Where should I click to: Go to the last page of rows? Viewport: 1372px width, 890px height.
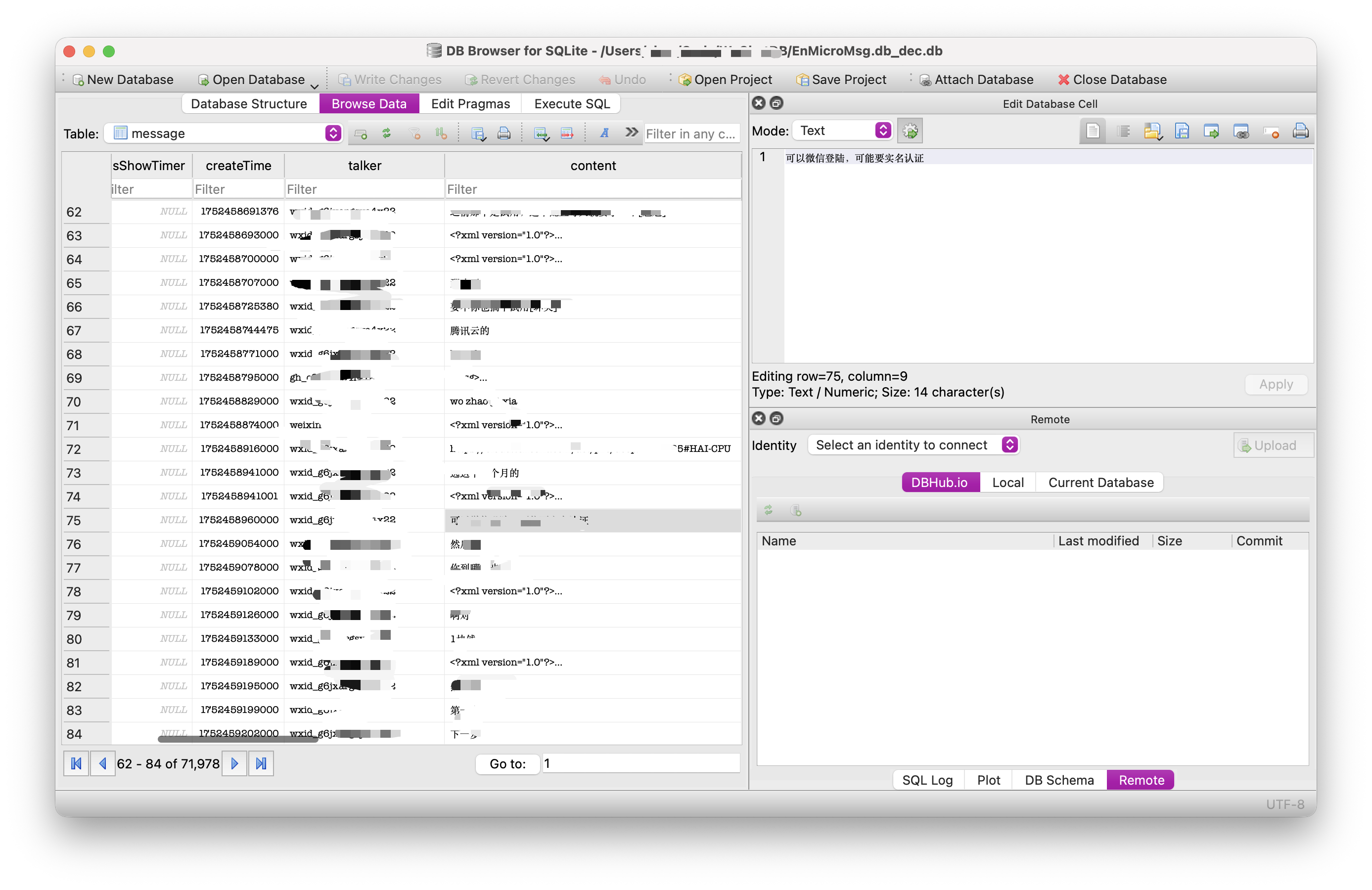pyautogui.click(x=261, y=764)
